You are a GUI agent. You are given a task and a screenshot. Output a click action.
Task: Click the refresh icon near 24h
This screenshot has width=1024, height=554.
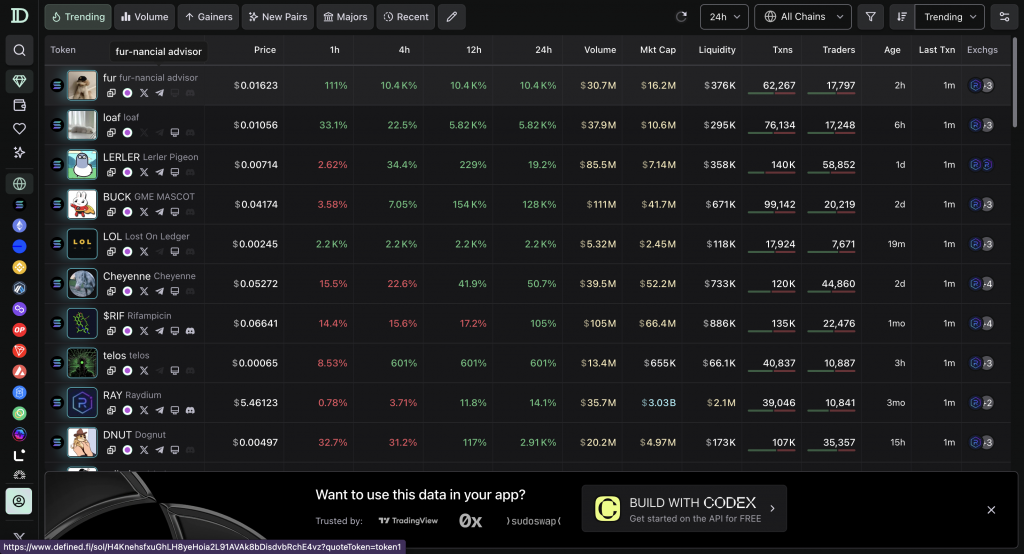pos(682,17)
